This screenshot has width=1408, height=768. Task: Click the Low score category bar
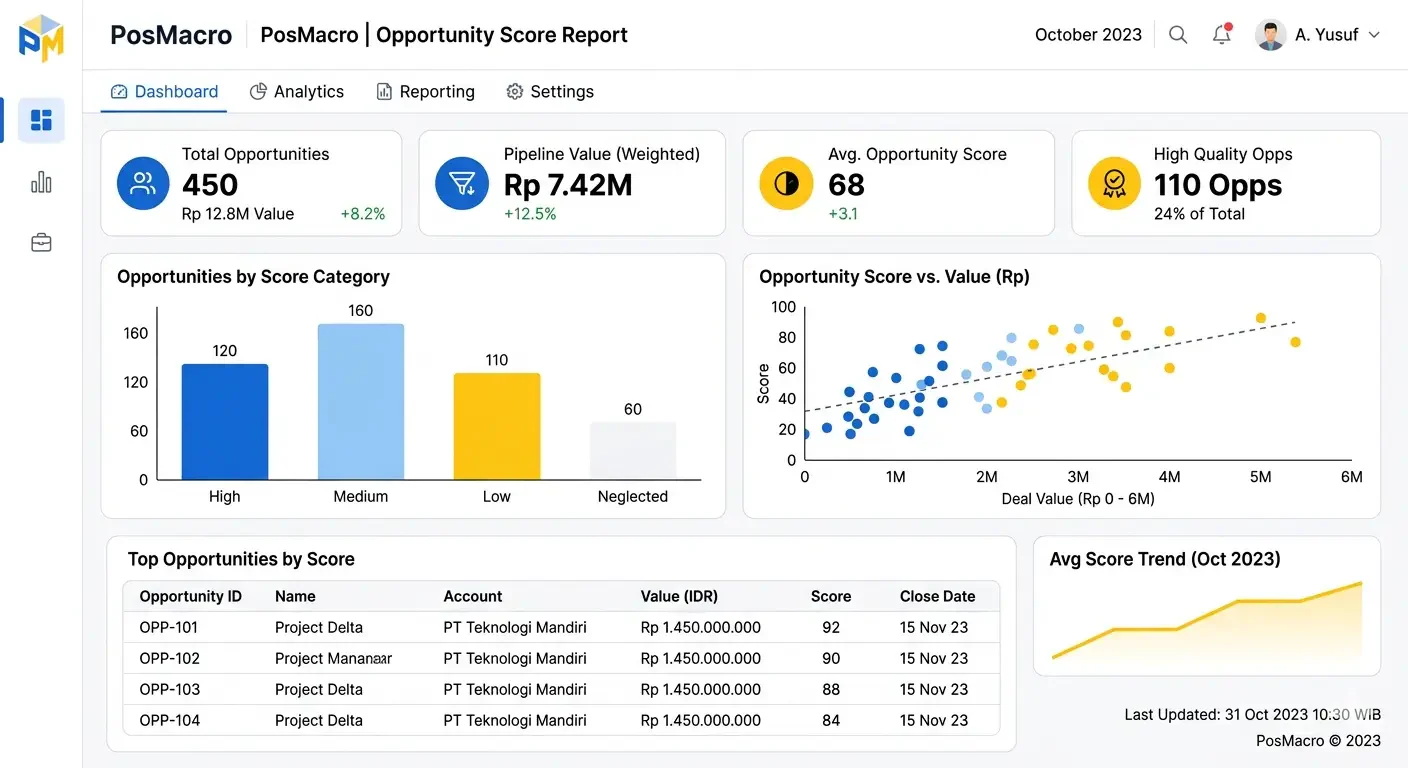coord(497,427)
